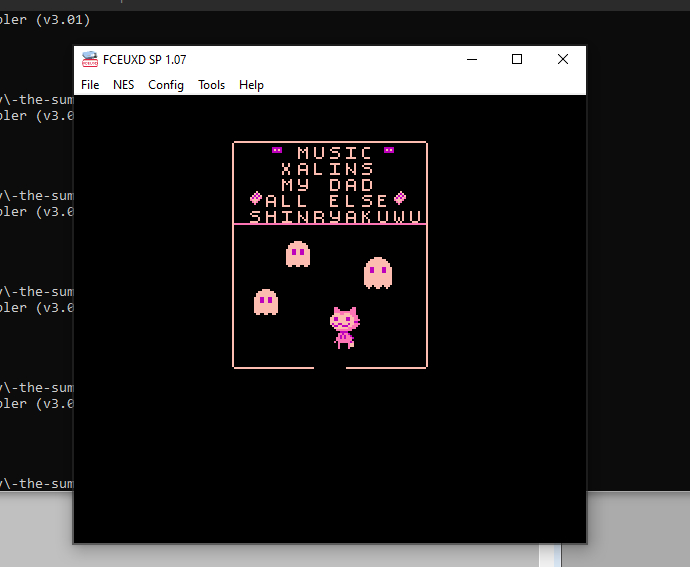Click the pink cat character sprite
Viewport: 690px width, 567px height.
pos(344,327)
